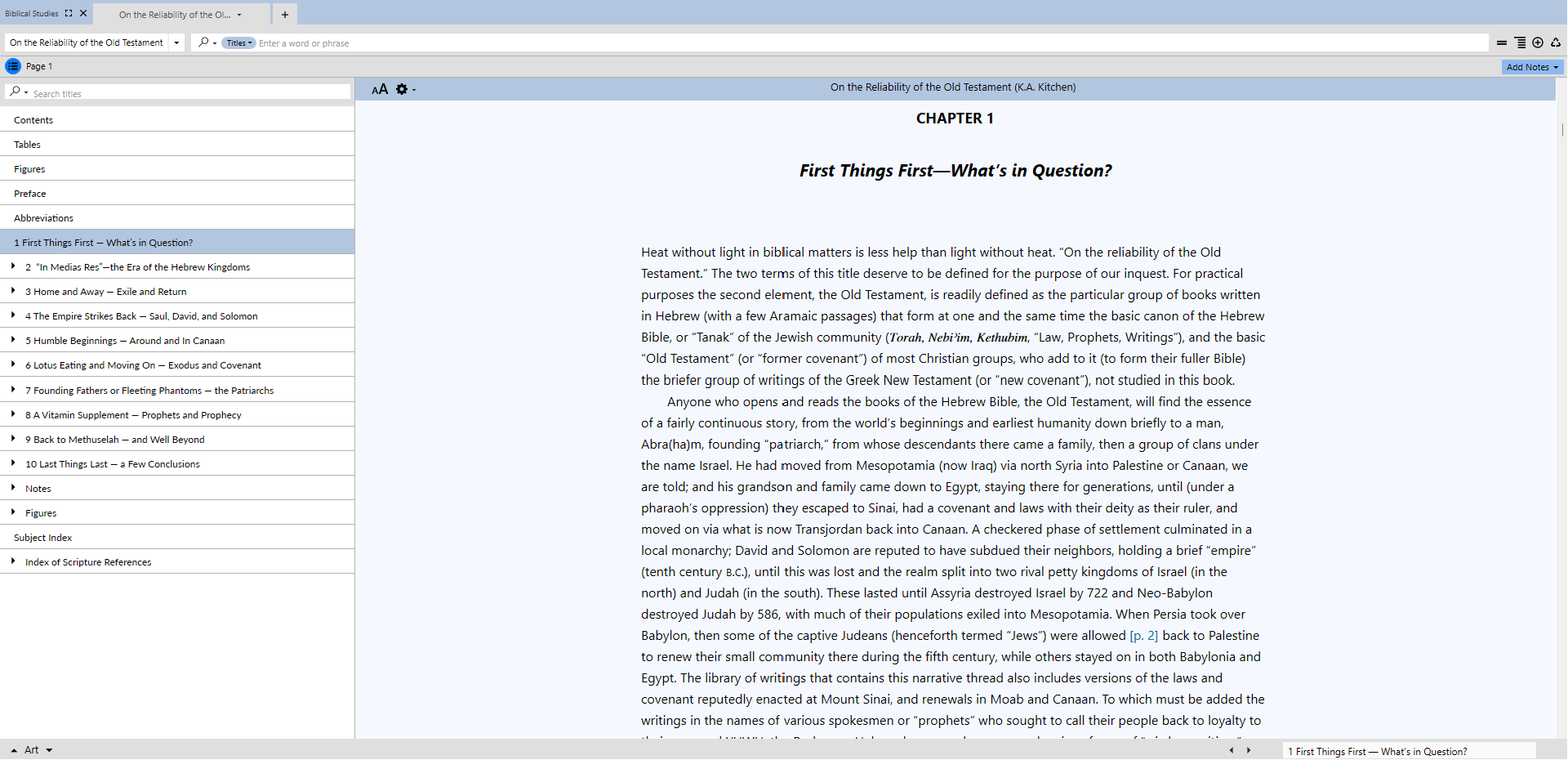
Task: Click the titles panel search magnifier
Action: pyautogui.click(x=15, y=92)
